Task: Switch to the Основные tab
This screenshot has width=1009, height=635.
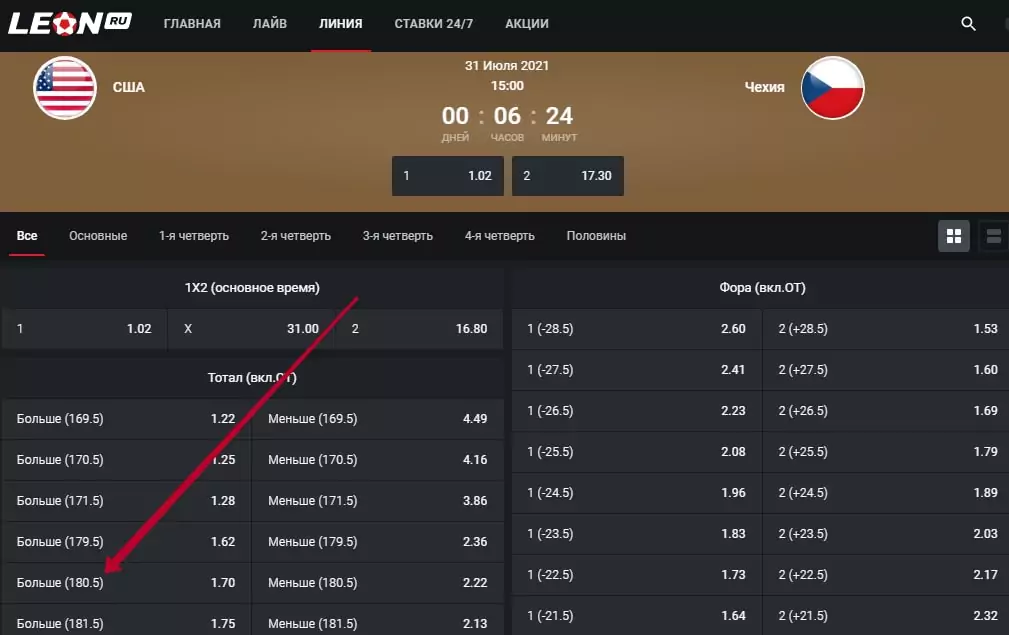Action: point(98,236)
